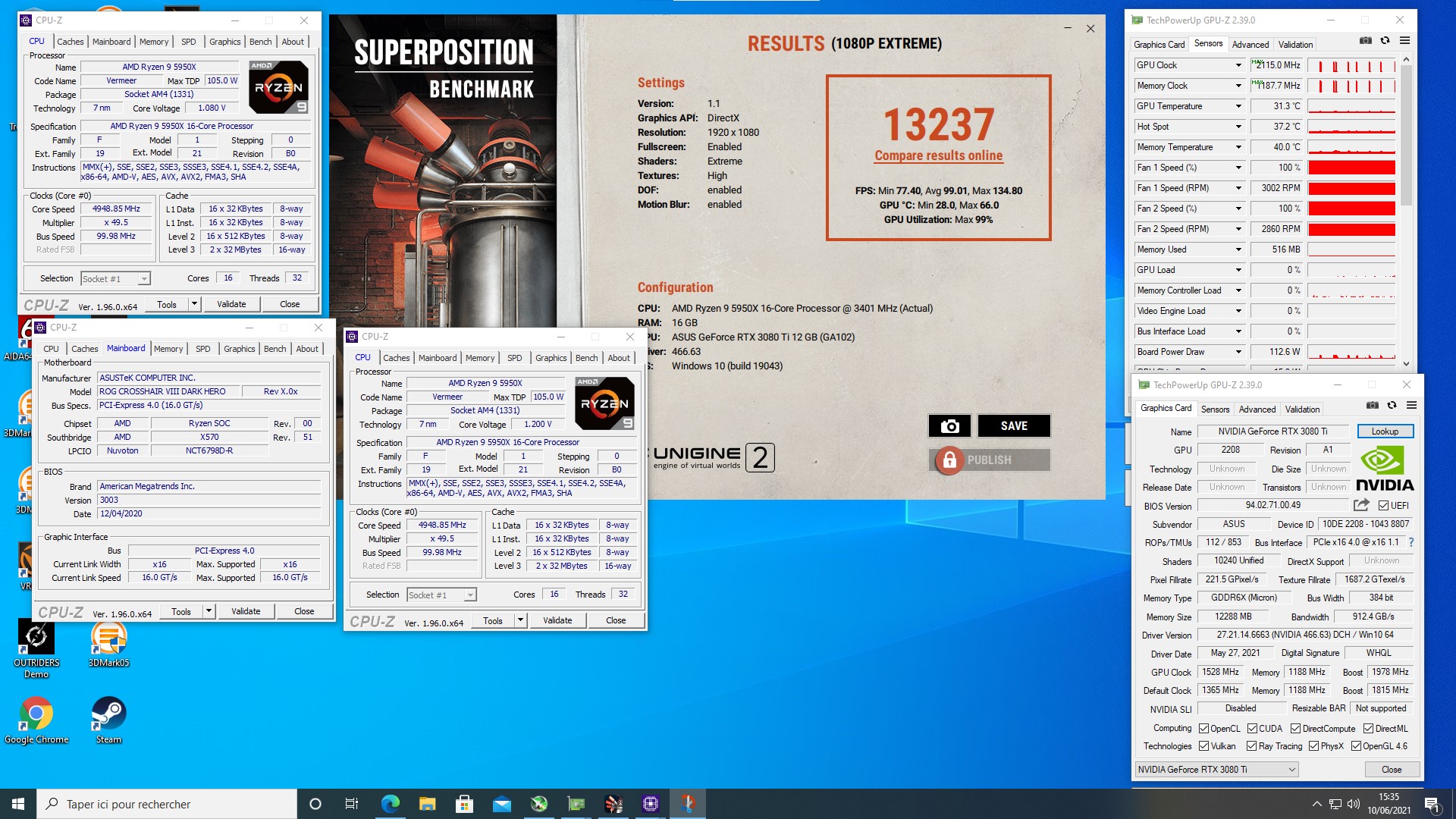Screen dimensions: 1456x819
Task: Toggle the Ray Tracing checkbox
Action: point(1252,746)
